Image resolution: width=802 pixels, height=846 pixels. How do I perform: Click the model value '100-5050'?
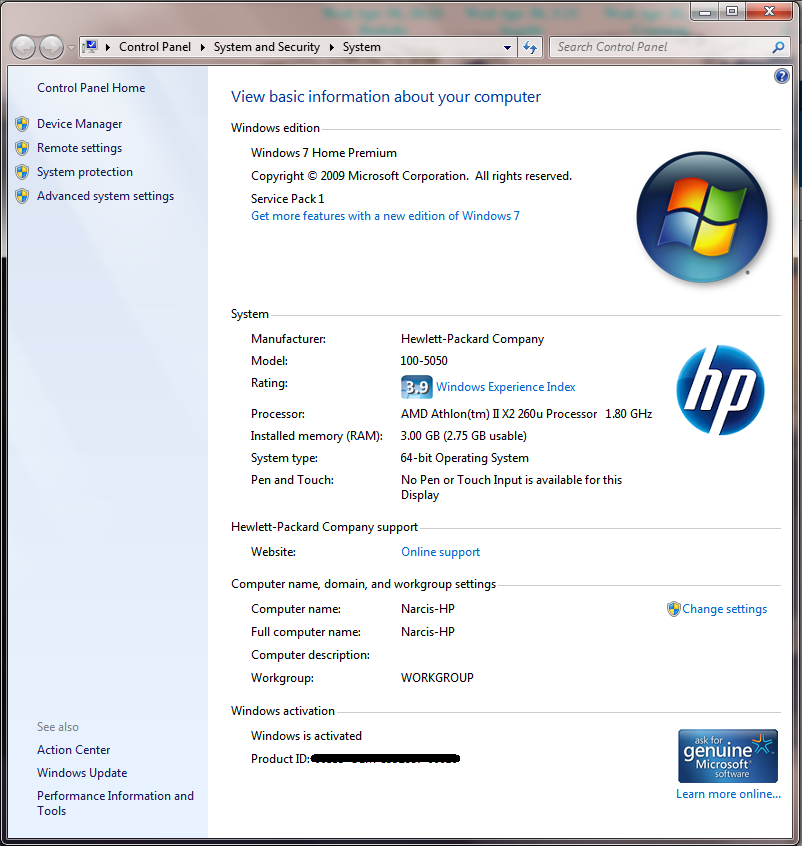pyautogui.click(x=424, y=361)
